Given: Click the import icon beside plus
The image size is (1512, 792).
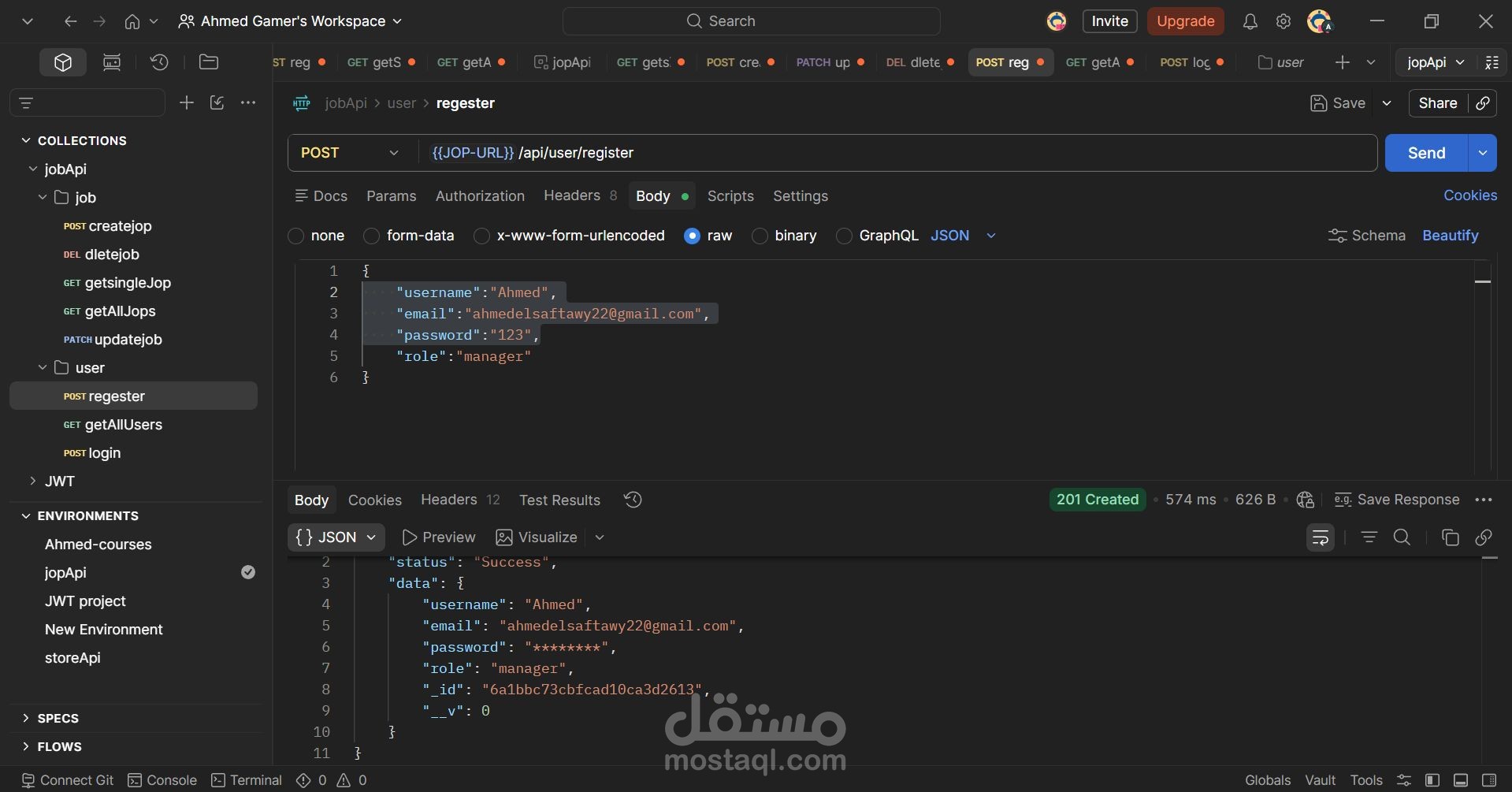Looking at the screenshot, I should pos(217,102).
